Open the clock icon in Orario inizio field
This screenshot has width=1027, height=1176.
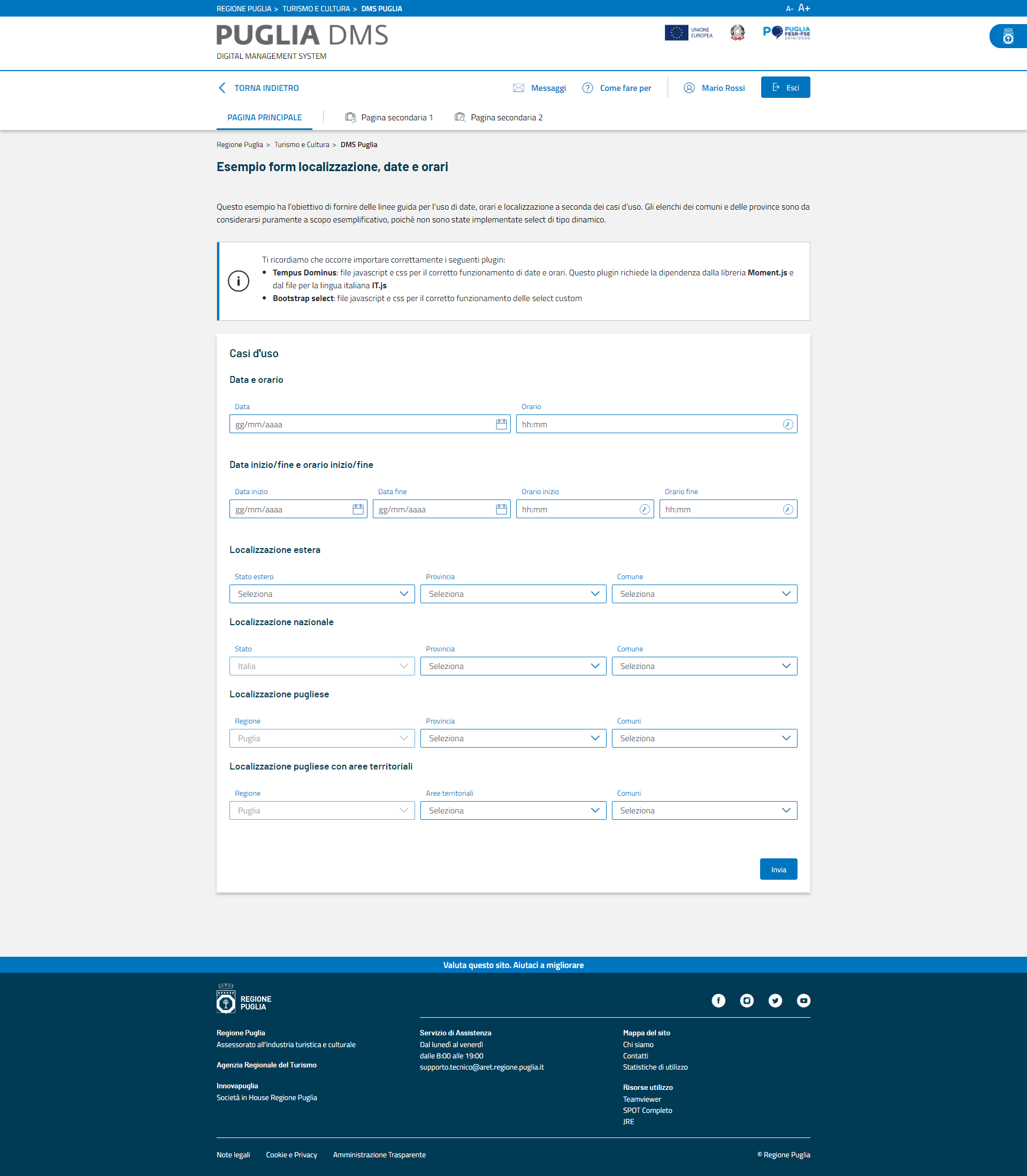[x=644, y=509]
